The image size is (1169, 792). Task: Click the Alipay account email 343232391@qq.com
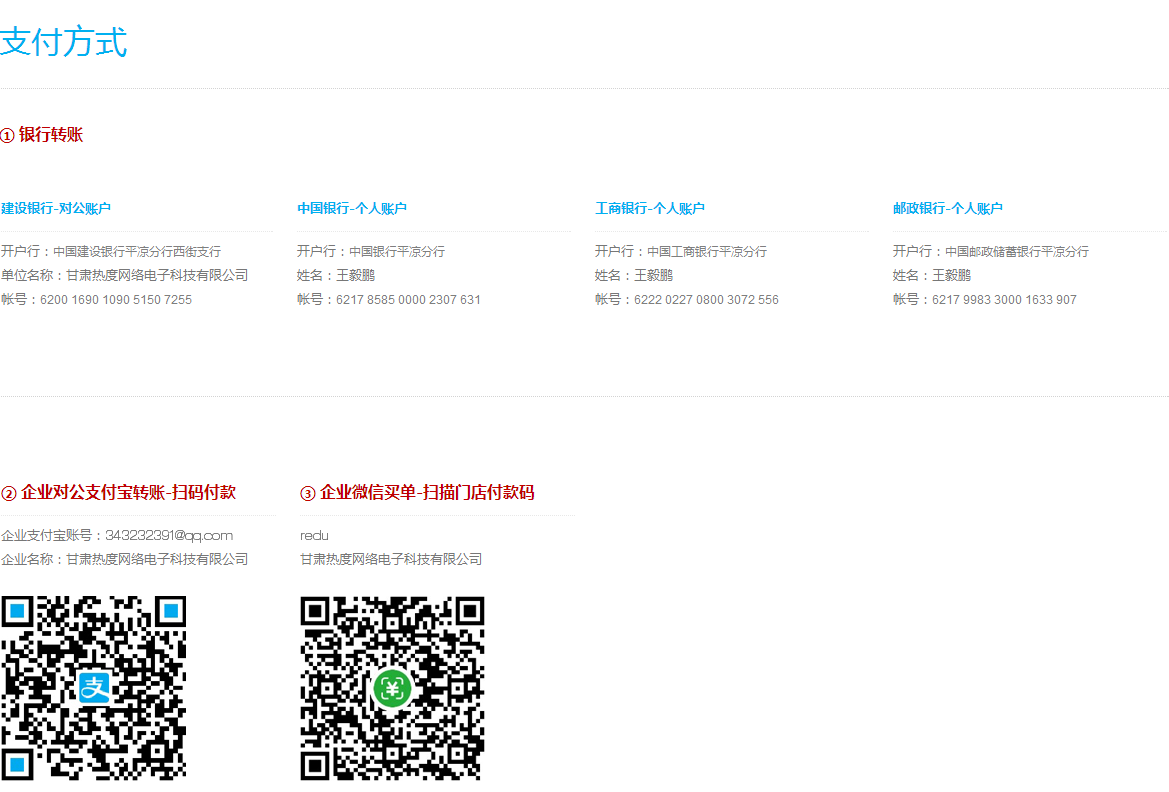[169, 536]
